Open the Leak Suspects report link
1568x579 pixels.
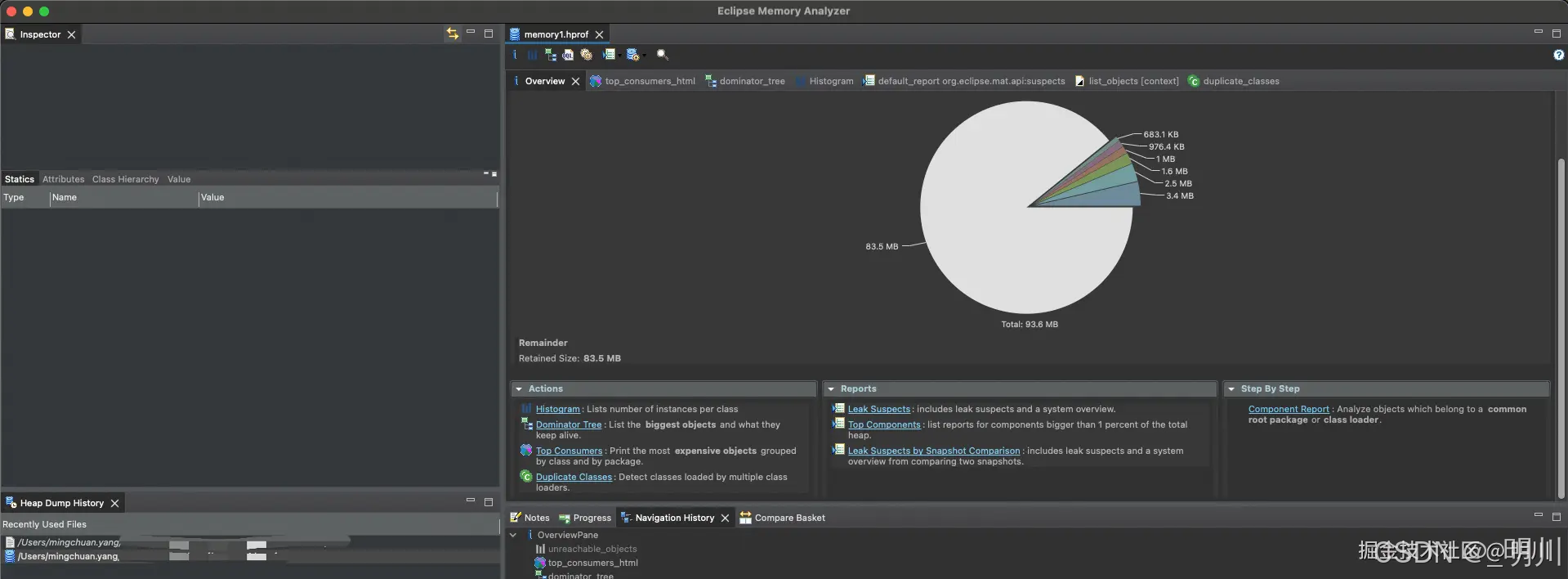point(879,409)
